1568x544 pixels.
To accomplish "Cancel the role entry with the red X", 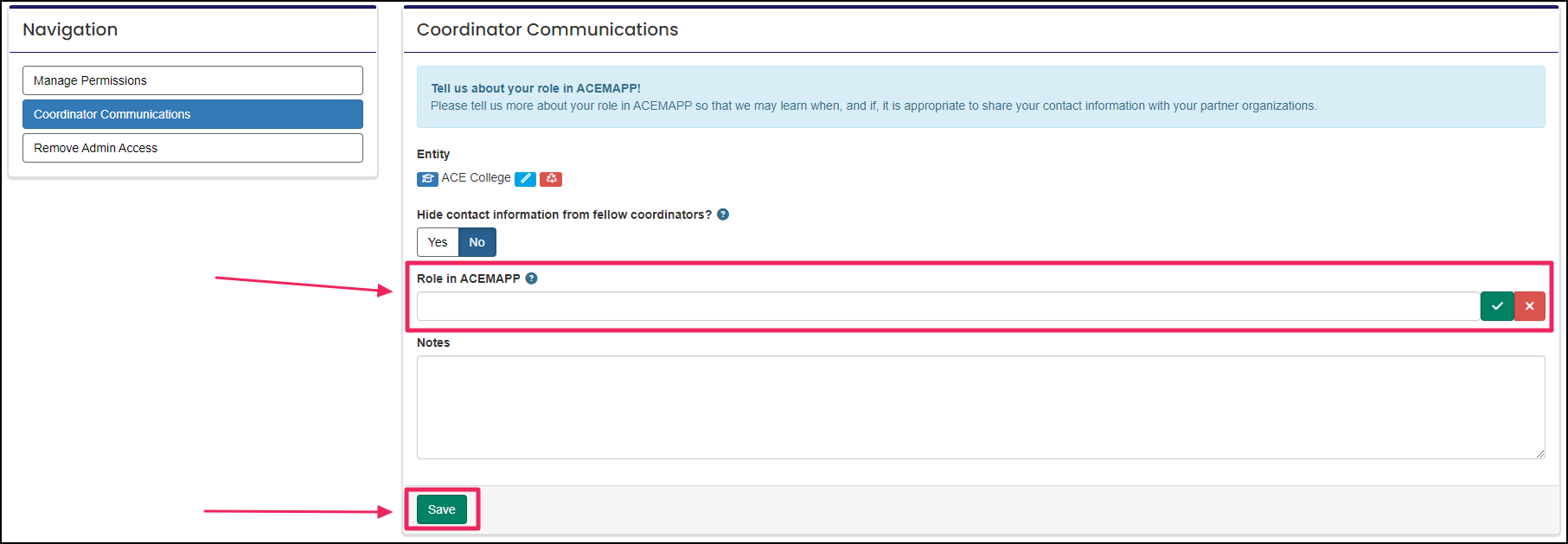I will [1530, 306].
